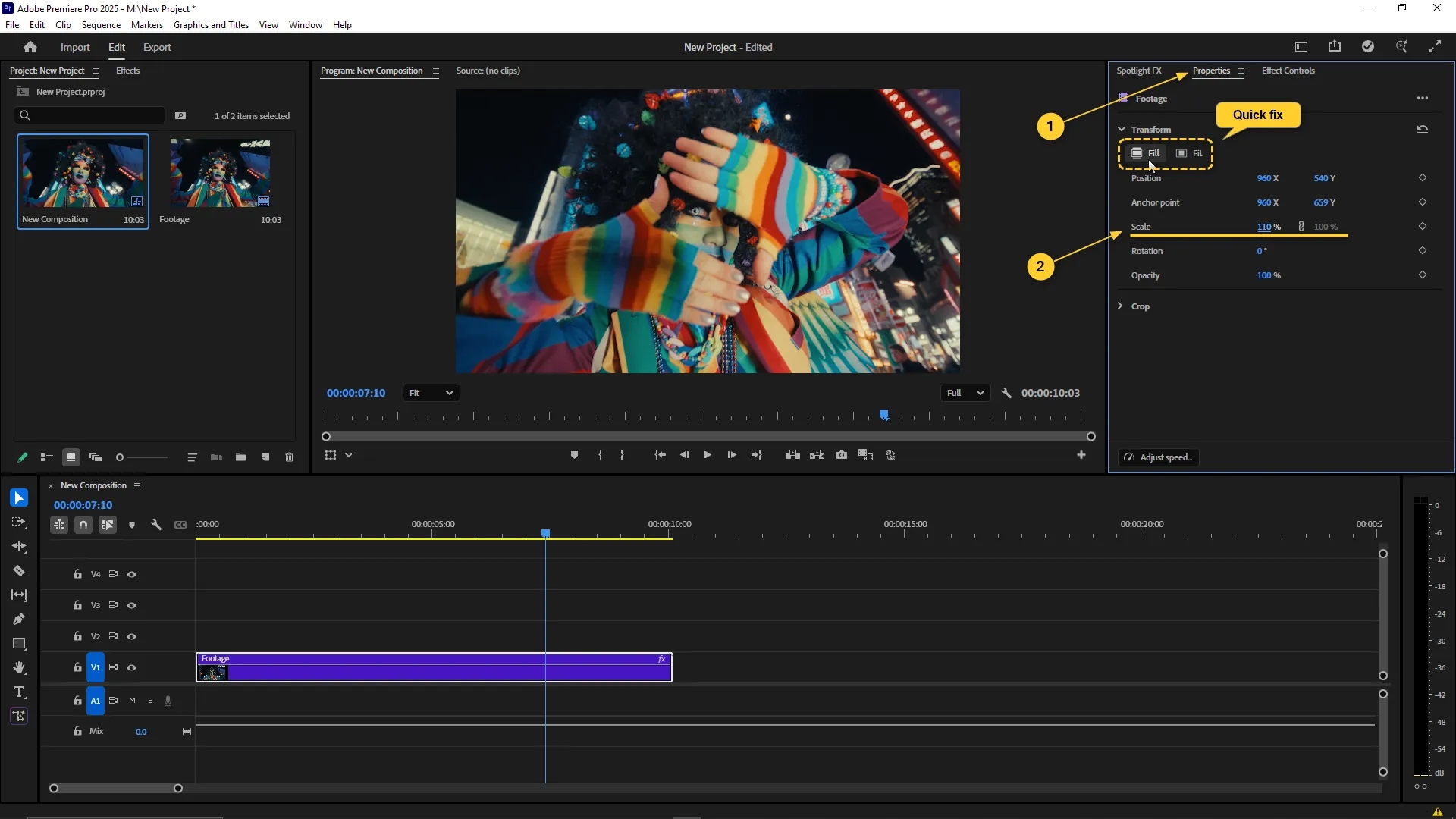Click the delete trash icon in Project panel
Screen dimensions: 1456x819
(x=289, y=457)
